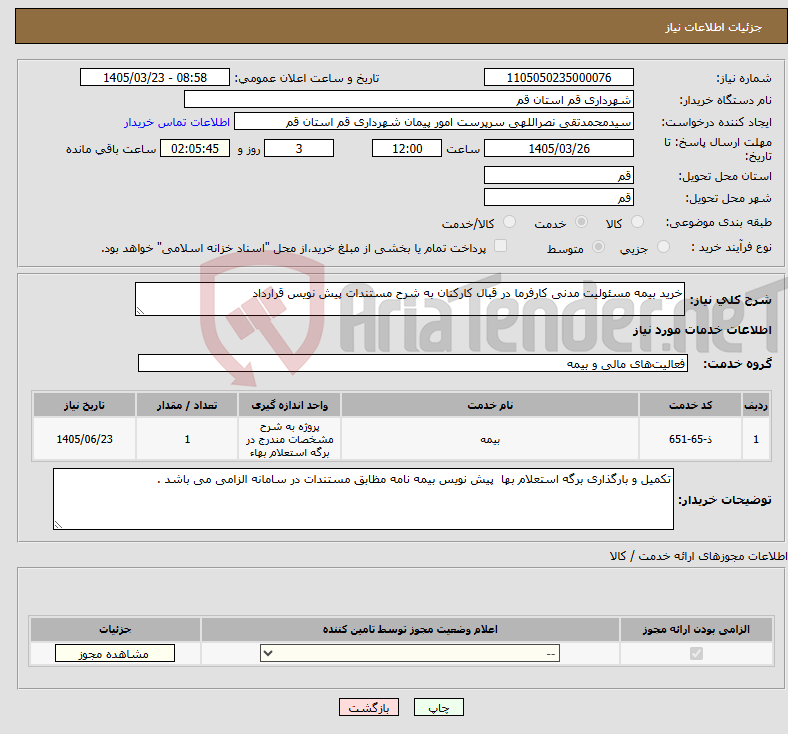The height and width of the screenshot is (734, 788).
Task: Click the need number field 1105050235000076
Action: (559, 77)
